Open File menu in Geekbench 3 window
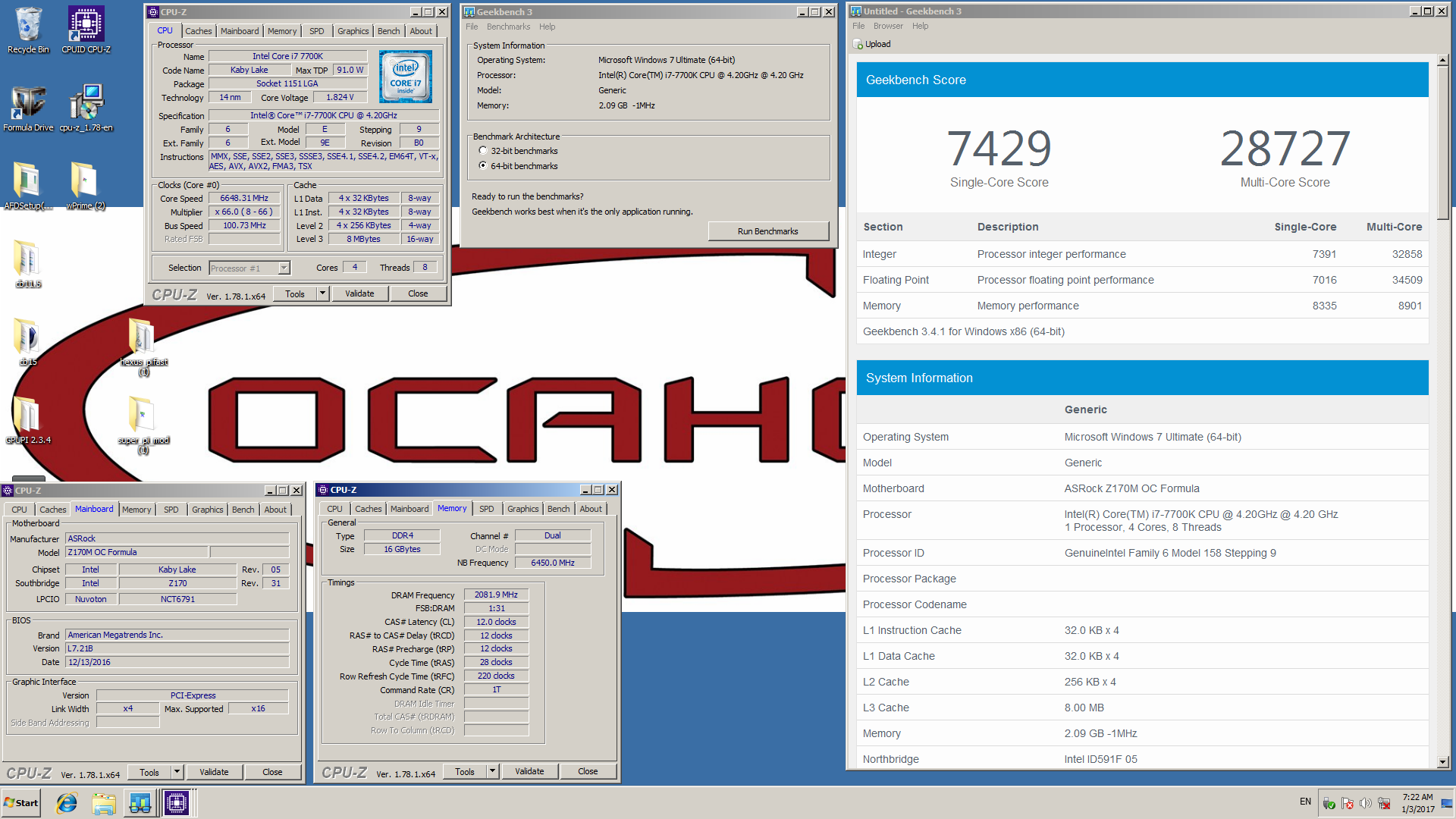Image resolution: width=1456 pixels, height=819 pixels. coord(472,27)
